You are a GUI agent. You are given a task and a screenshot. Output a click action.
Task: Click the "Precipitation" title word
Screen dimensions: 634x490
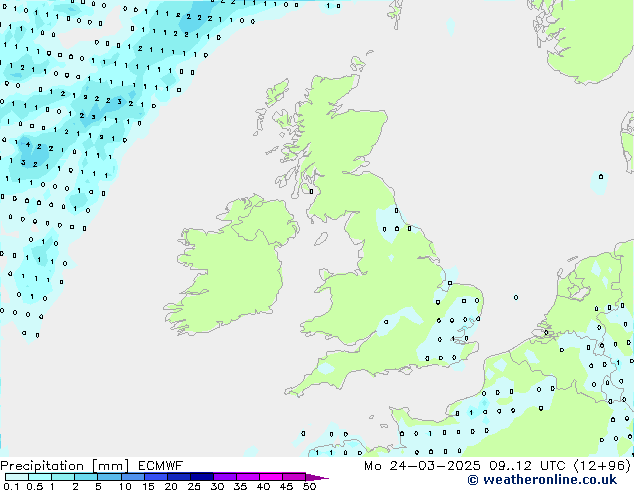[x=42, y=466]
